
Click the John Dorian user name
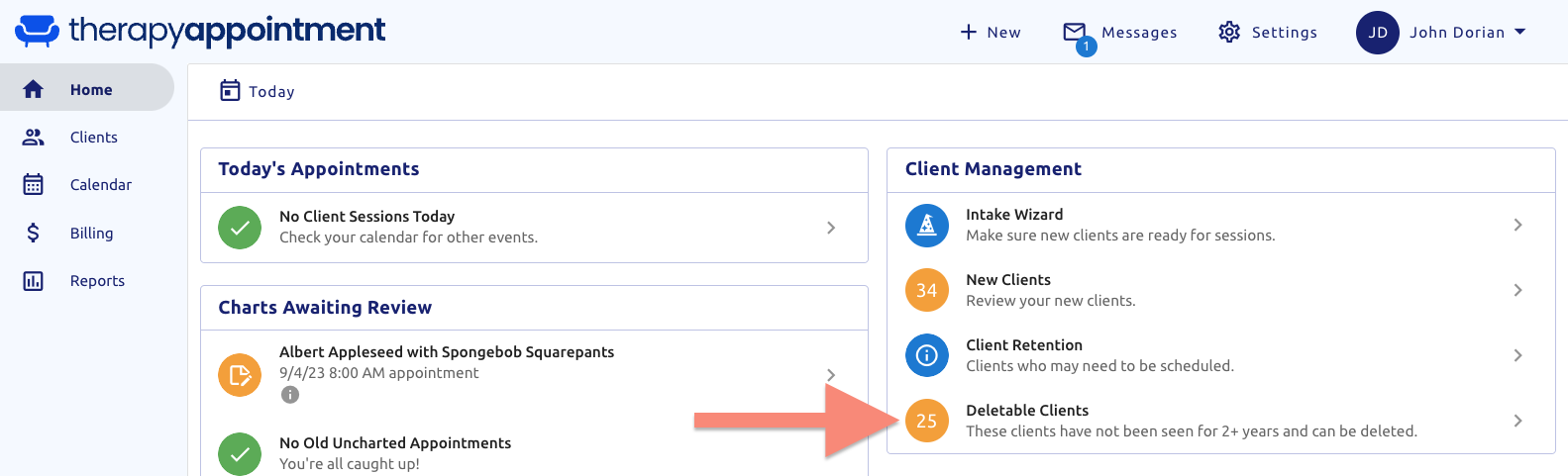1457,32
